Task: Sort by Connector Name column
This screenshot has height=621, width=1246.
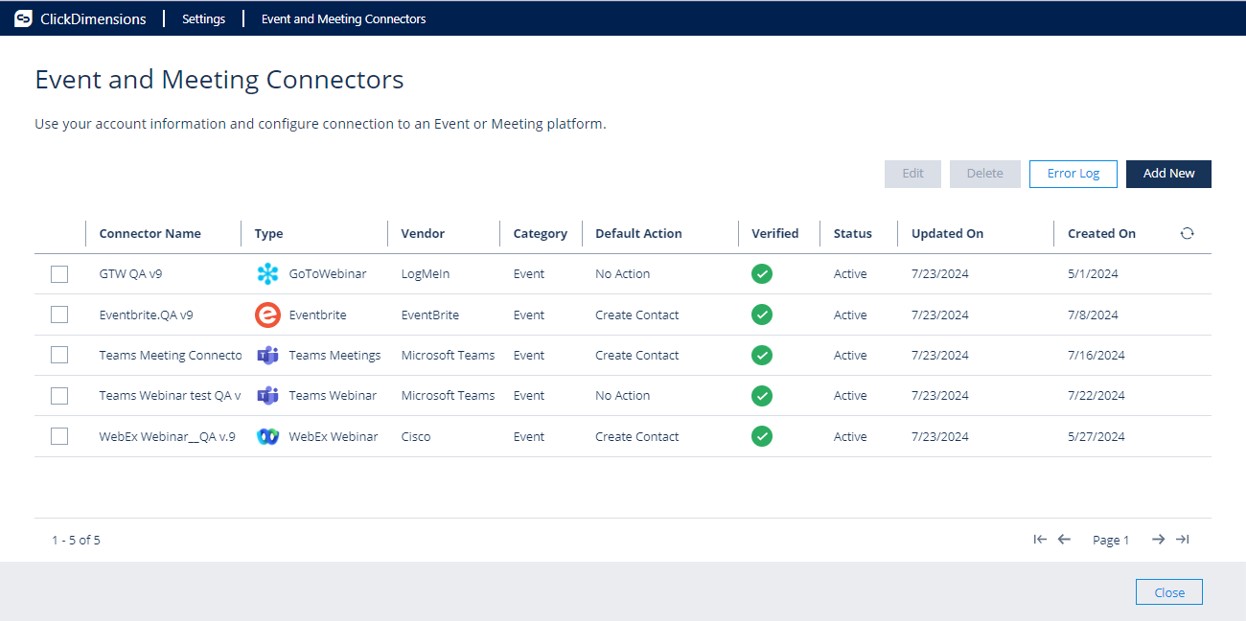Action: click(x=150, y=234)
